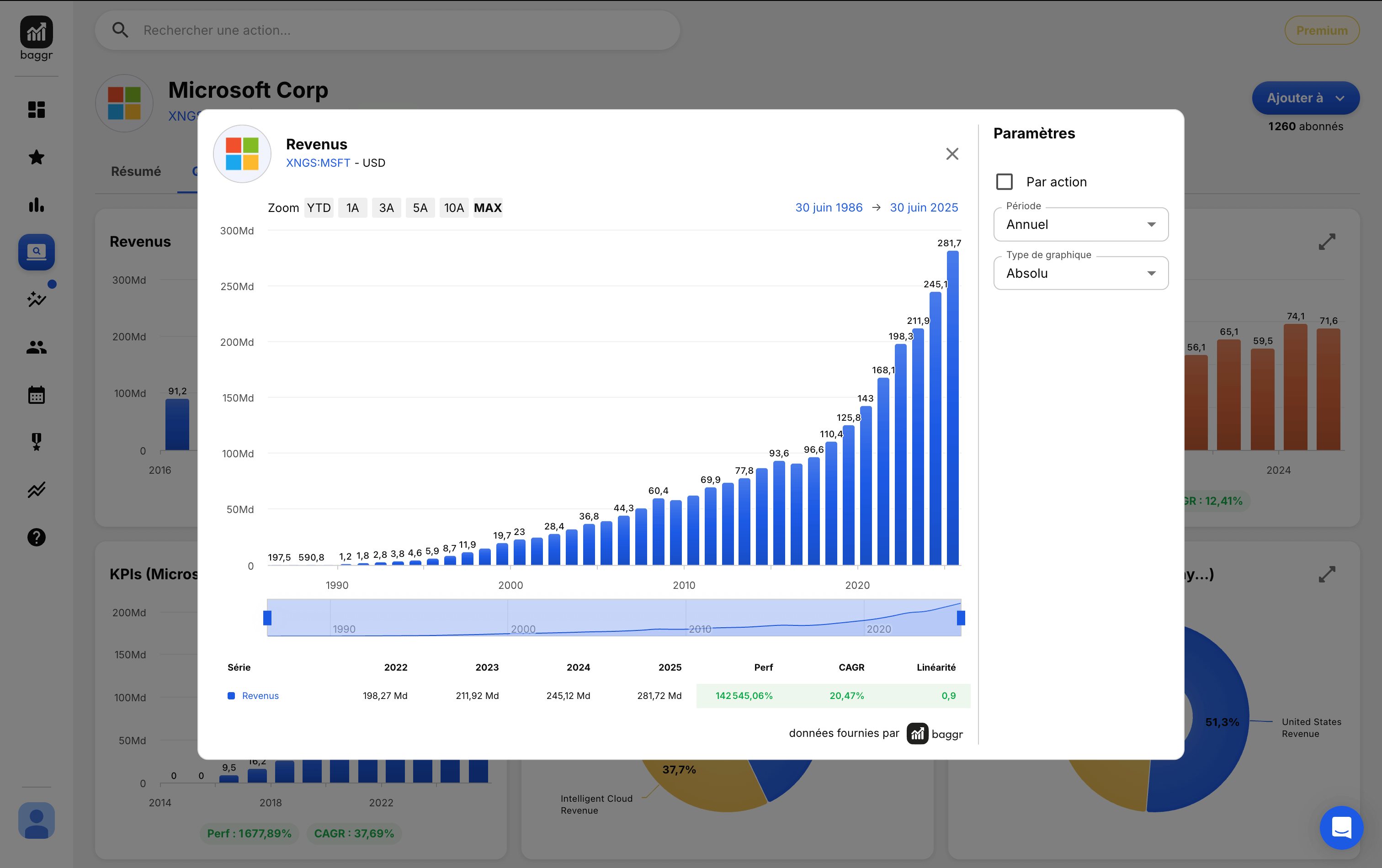Click the user profile avatar icon
Image resolution: width=1382 pixels, height=868 pixels.
point(36,820)
